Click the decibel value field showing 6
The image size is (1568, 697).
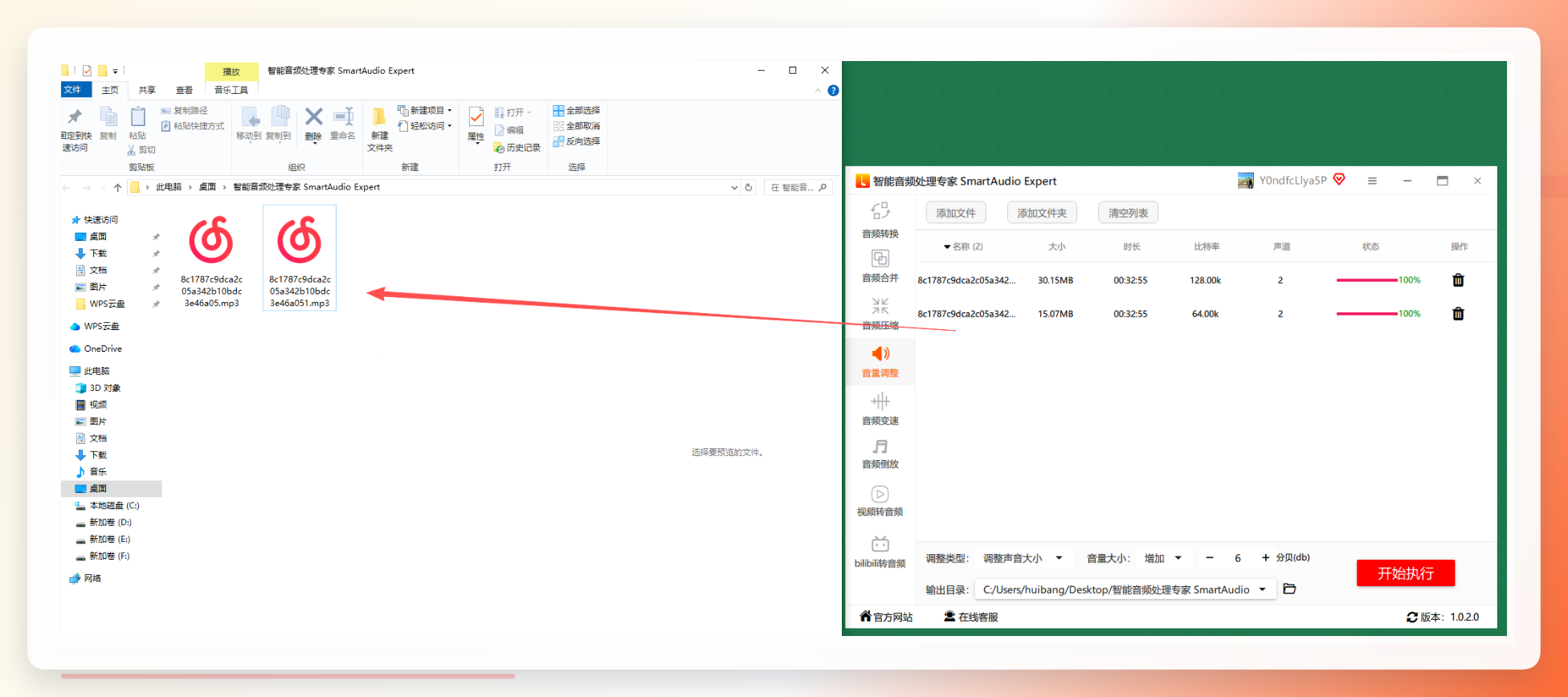(x=1238, y=558)
